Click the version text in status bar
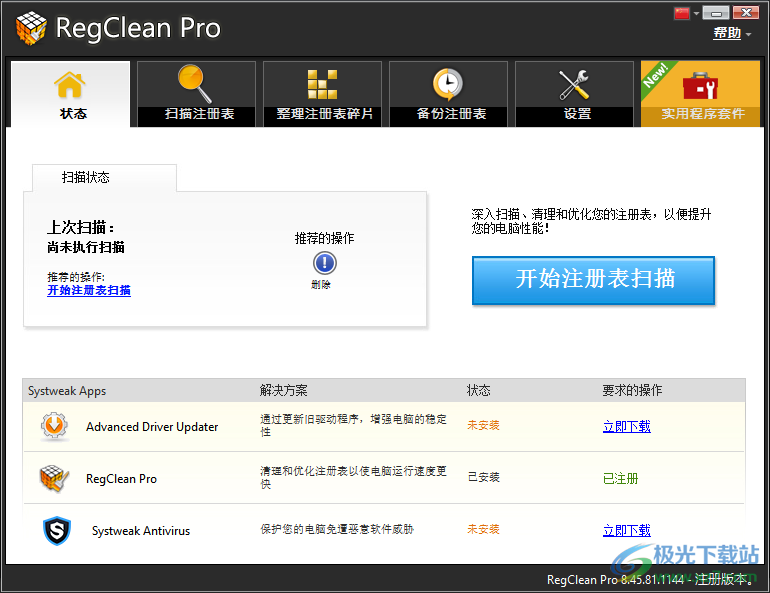Image resolution: width=770 pixels, height=593 pixels. pyautogui.click(x=650, y=580)
